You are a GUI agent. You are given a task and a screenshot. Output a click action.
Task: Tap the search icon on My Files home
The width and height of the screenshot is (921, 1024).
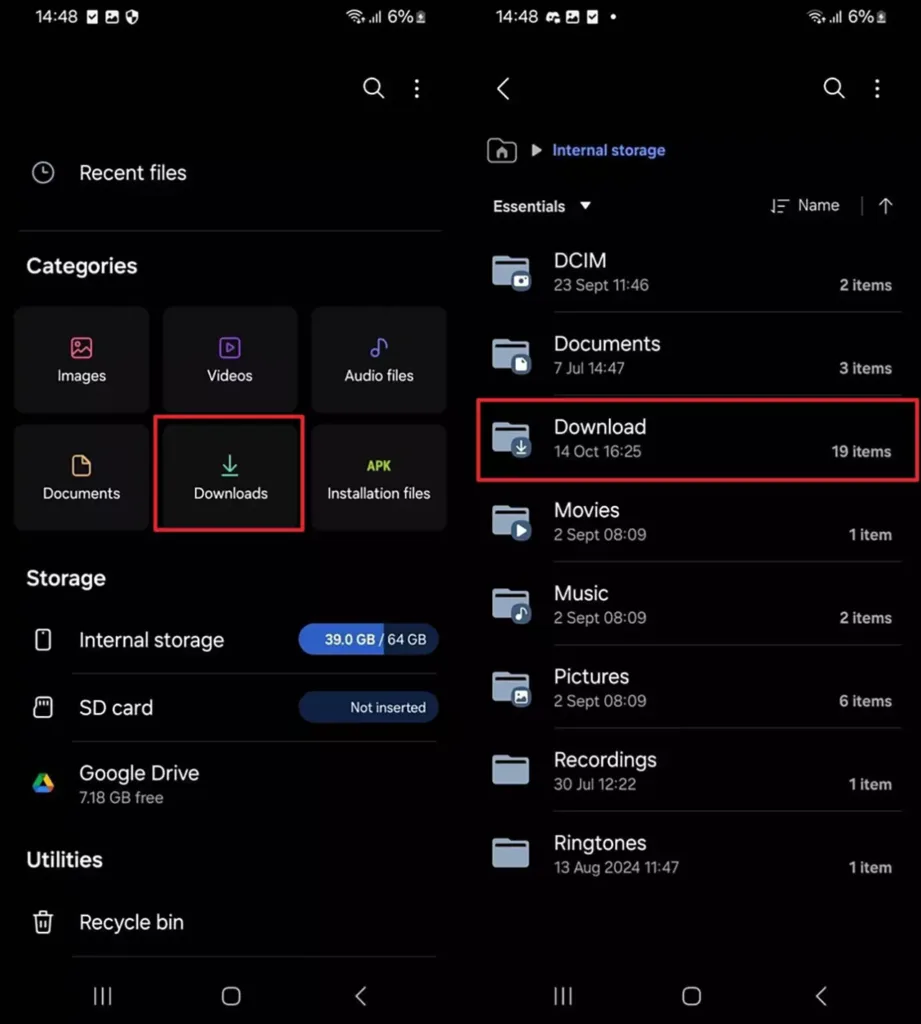click(374, 88)
